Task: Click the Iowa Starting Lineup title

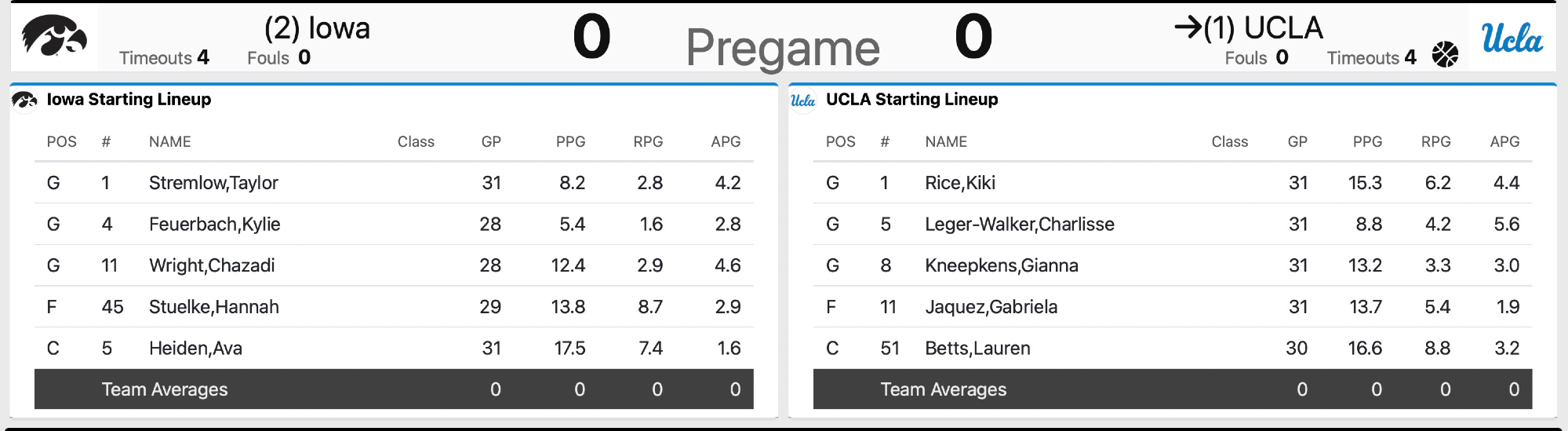Action: click(129, 100)
